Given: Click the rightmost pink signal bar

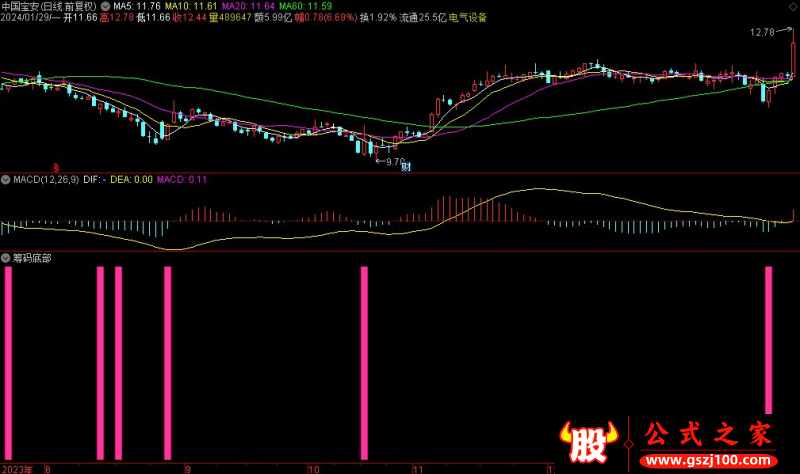Looking at the screenshot, I should (x=769, y=340).
